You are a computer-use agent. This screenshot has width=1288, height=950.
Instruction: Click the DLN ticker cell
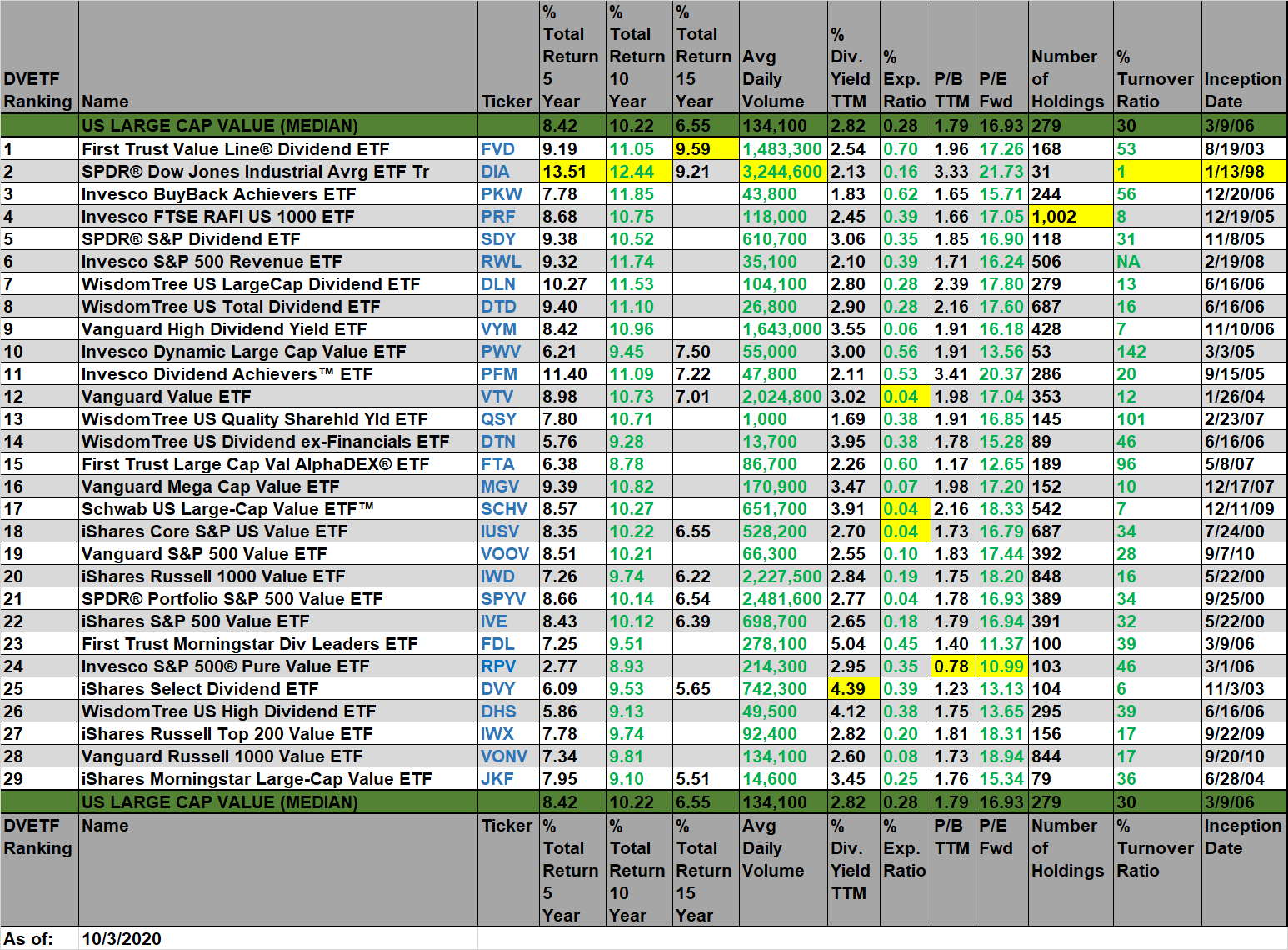click(x=508, y=284)
